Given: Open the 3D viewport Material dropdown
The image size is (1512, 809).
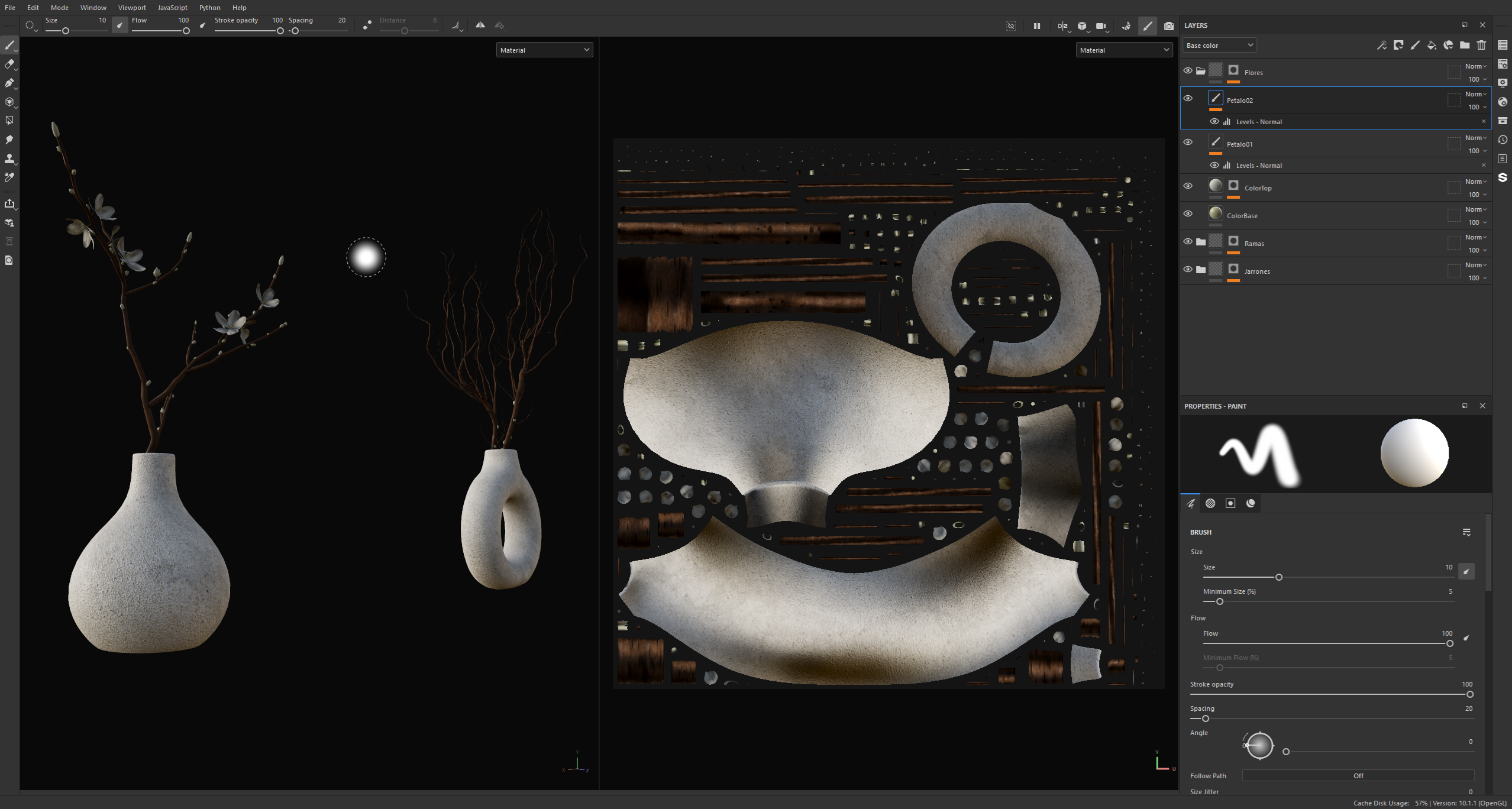Looking at the screenshot, I should pos(544,50).
